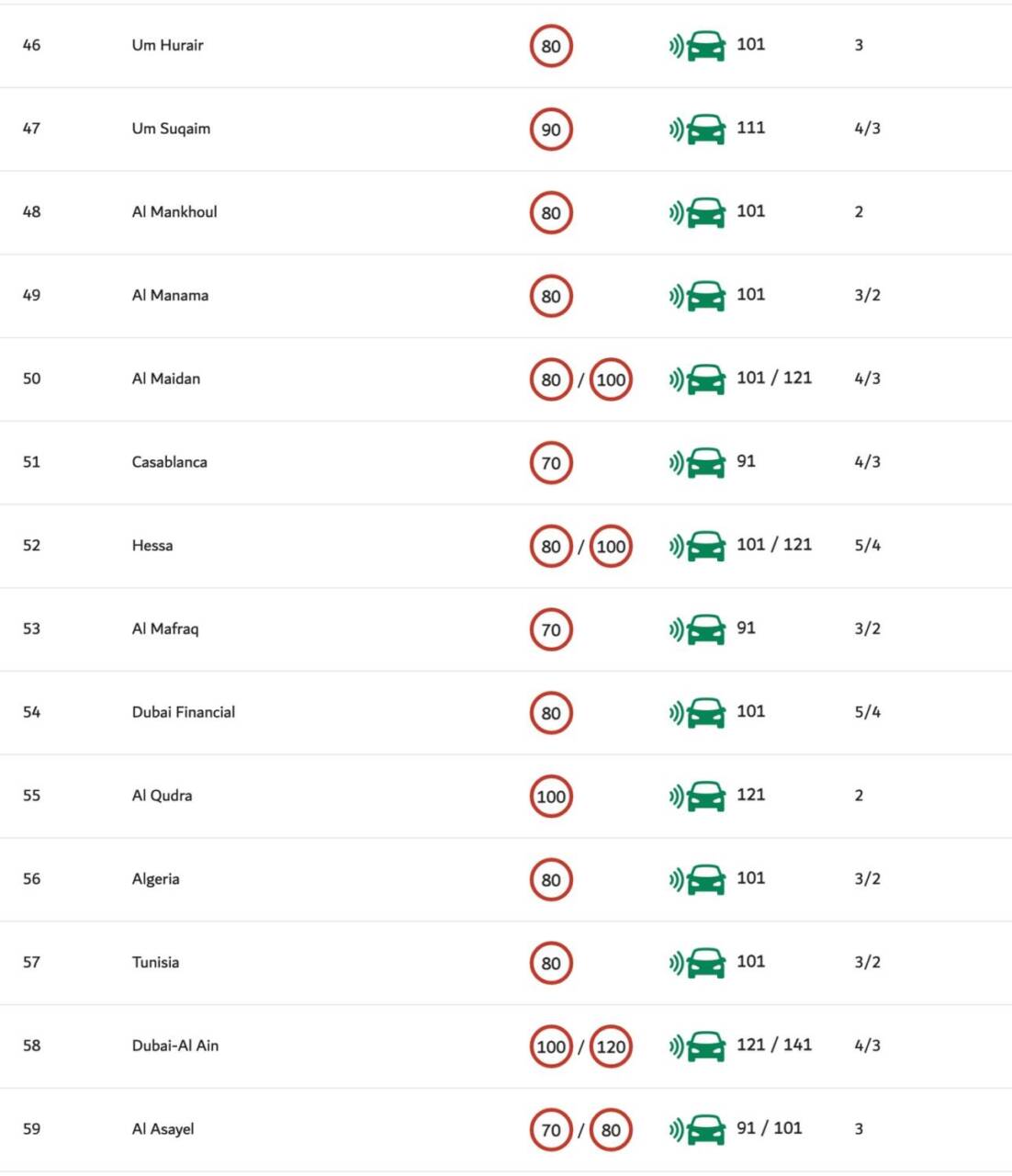Click the 100 speed limit sign for Al Qudra
Screen dimensions: 1012x1176
pos(551,797)
